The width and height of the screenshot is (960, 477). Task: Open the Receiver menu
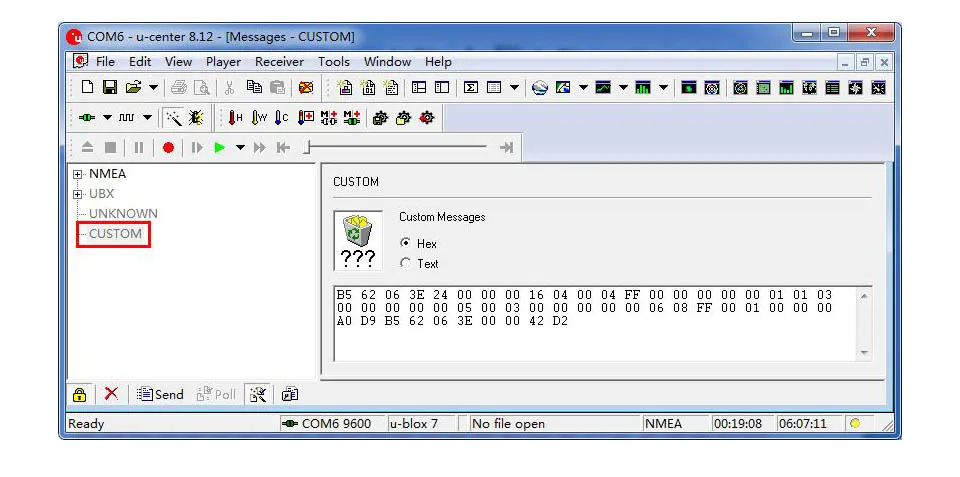(x=279, y=62)
